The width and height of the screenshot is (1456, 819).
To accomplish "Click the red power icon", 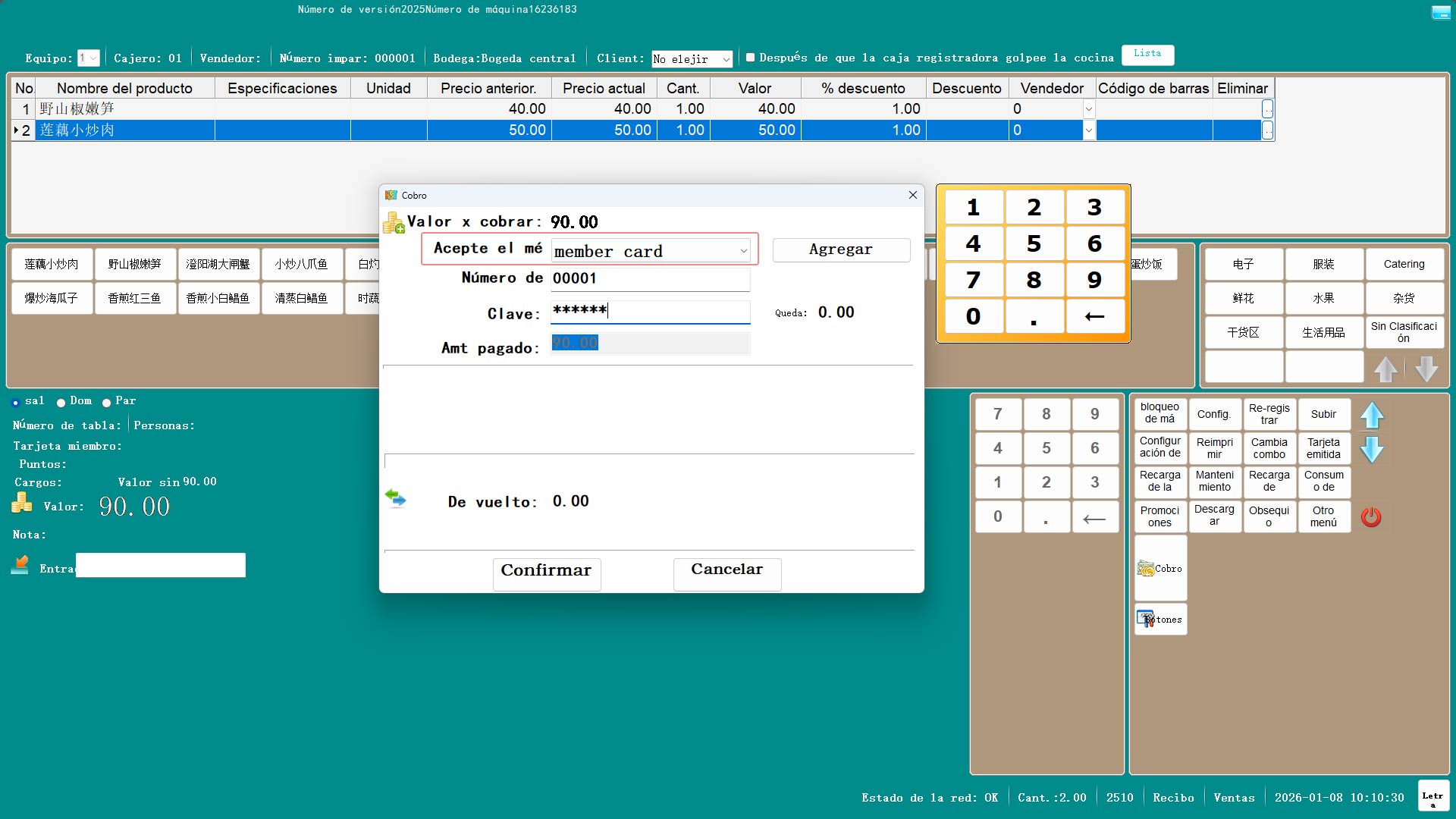I will (x=1371, y=517).
